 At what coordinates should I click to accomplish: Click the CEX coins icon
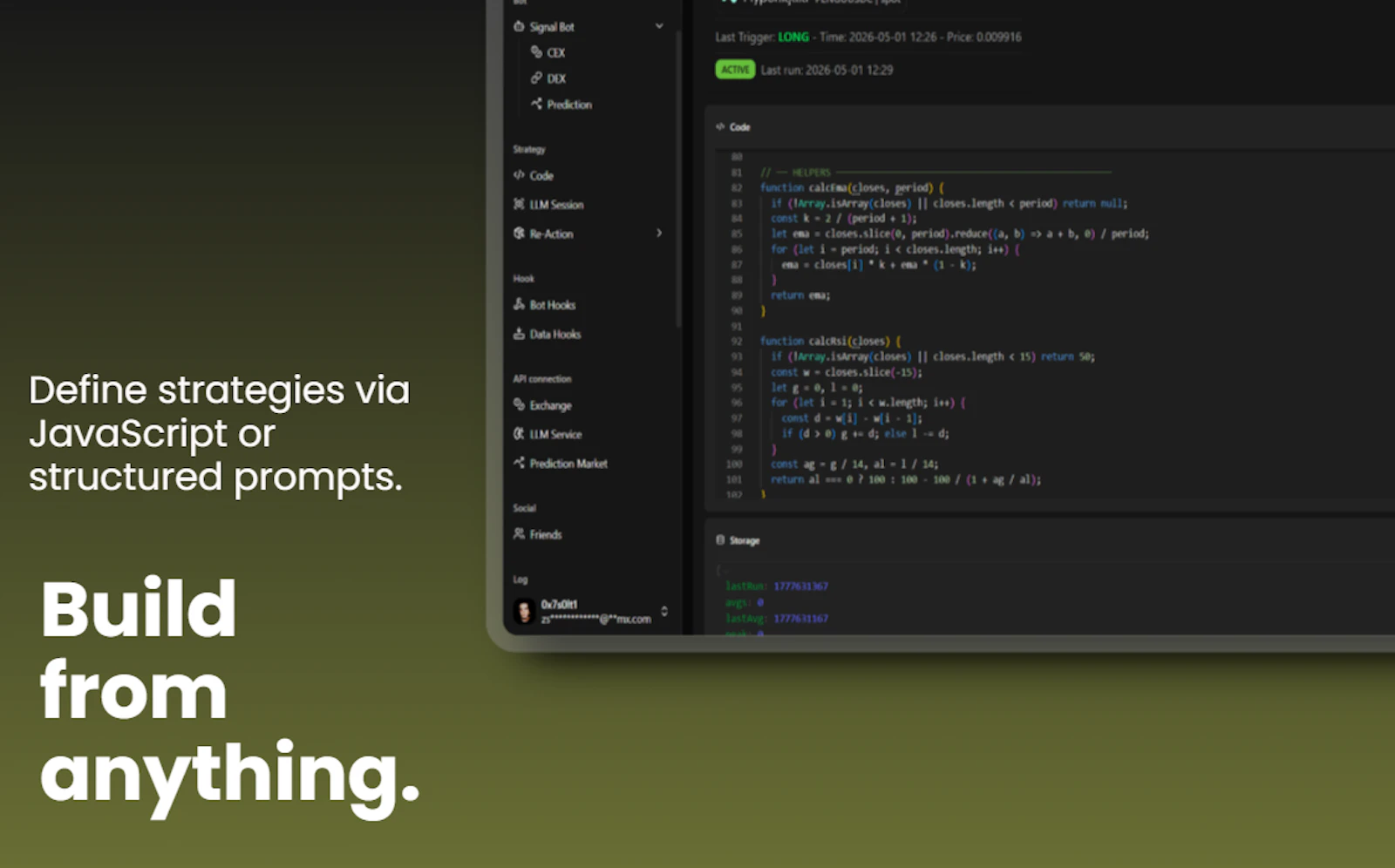(x=536, y=52)
